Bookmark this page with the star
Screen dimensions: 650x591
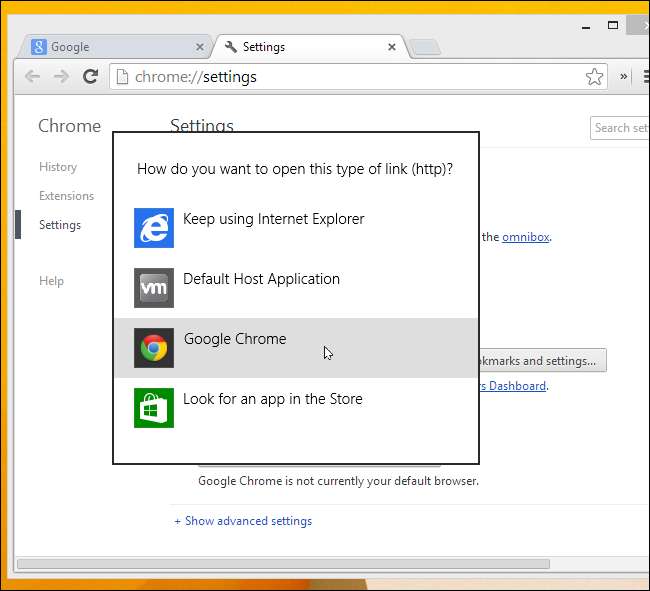(x=594, y=77)
